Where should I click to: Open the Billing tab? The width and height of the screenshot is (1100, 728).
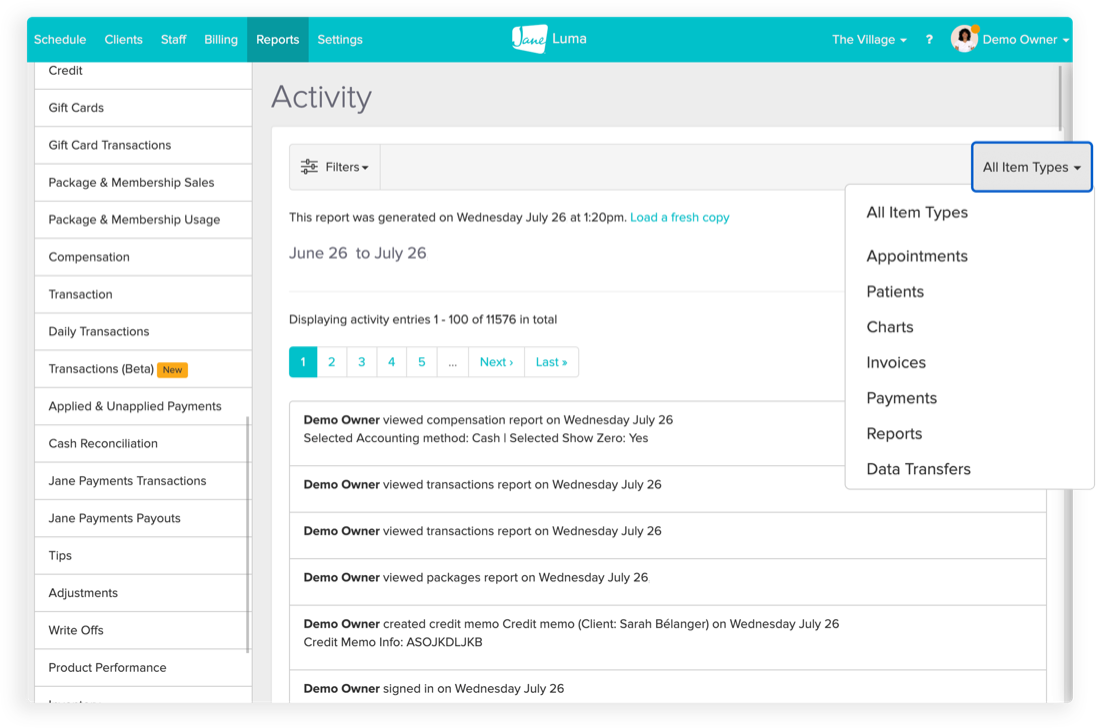[x=221, y=40]
